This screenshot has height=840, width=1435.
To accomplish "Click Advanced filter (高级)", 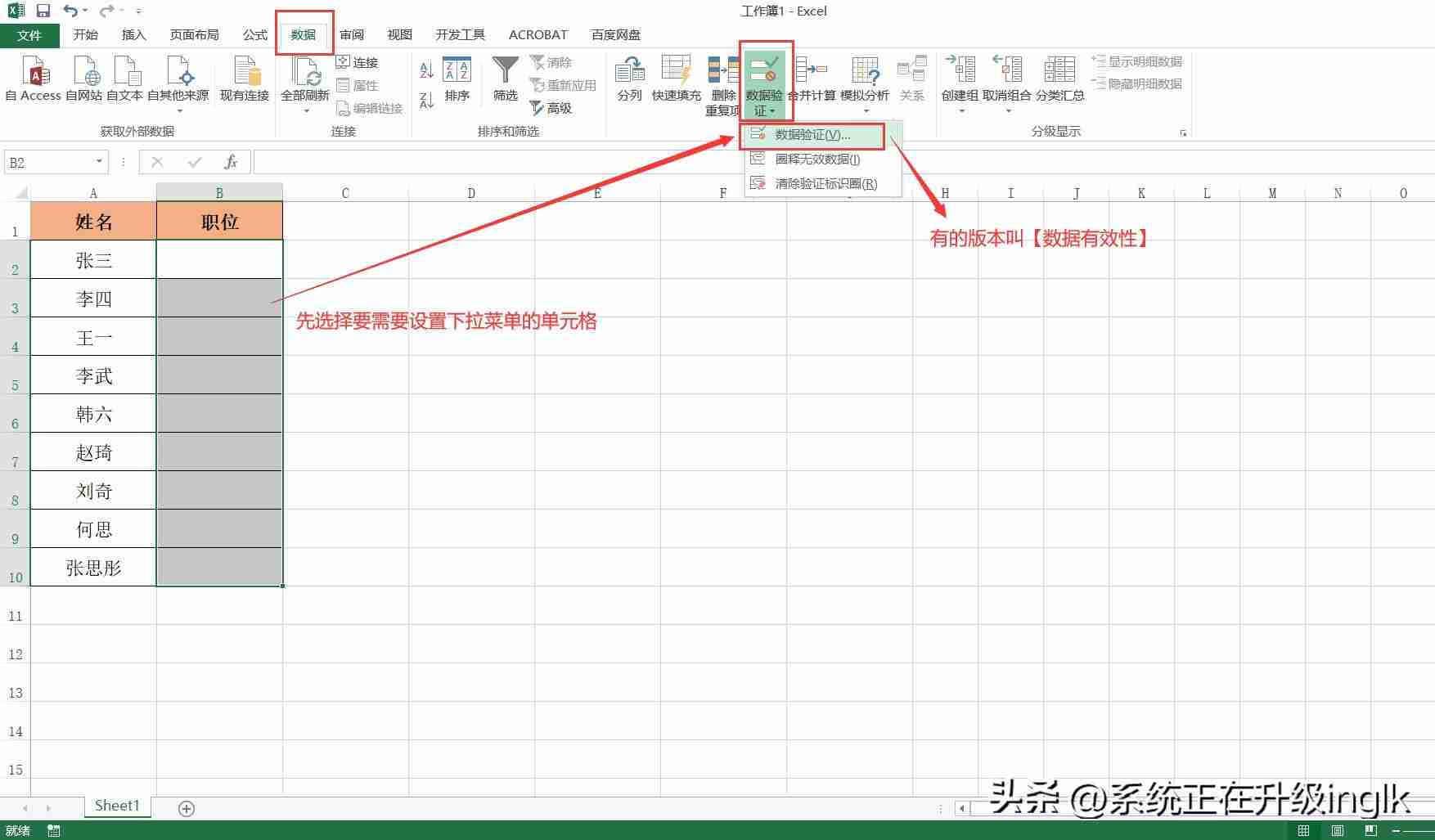I will tap(551, 108).
